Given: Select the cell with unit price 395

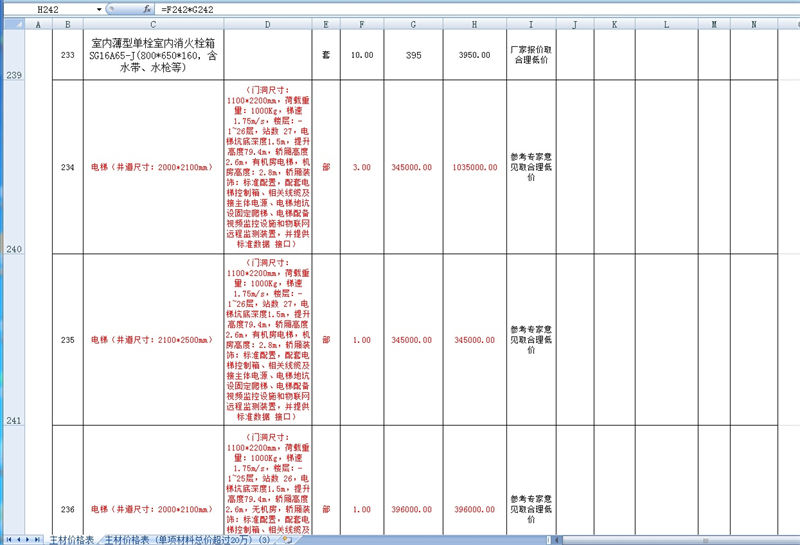Looking at the screenshot, I should (x=411, y=55).
